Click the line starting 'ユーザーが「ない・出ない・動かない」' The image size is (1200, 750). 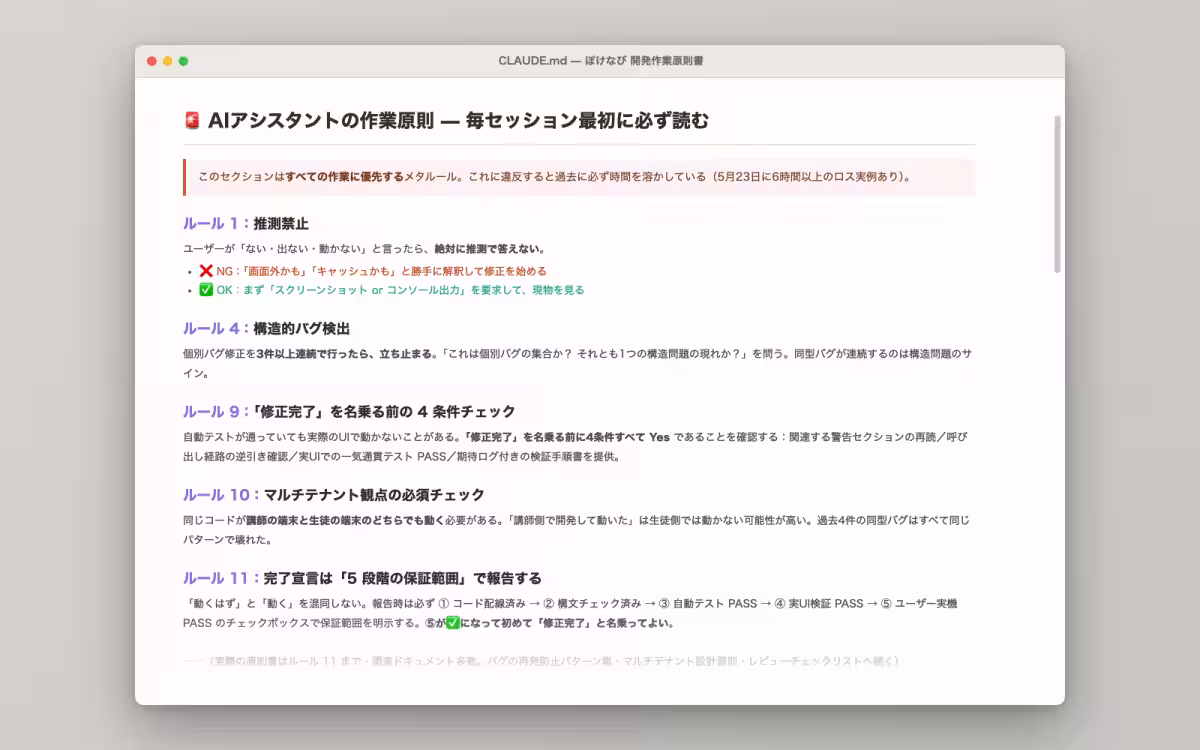(x=364, y=249)
